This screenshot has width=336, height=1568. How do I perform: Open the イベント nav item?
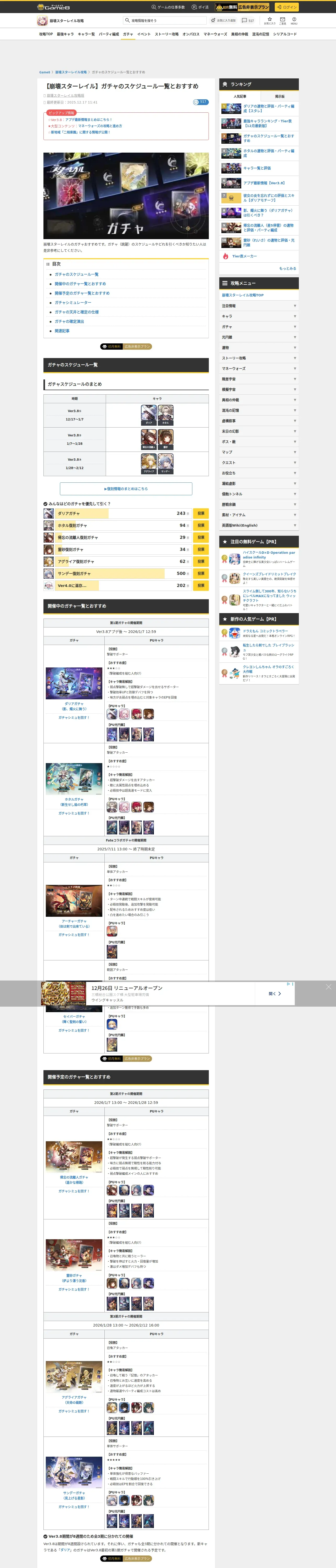[144, 34]
